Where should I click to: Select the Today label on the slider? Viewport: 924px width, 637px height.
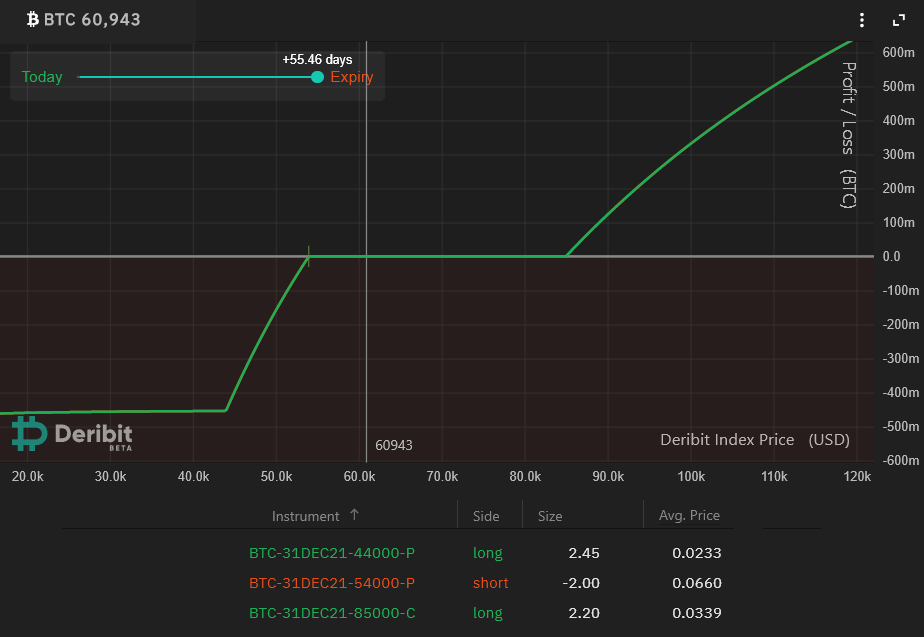[42, 77]
